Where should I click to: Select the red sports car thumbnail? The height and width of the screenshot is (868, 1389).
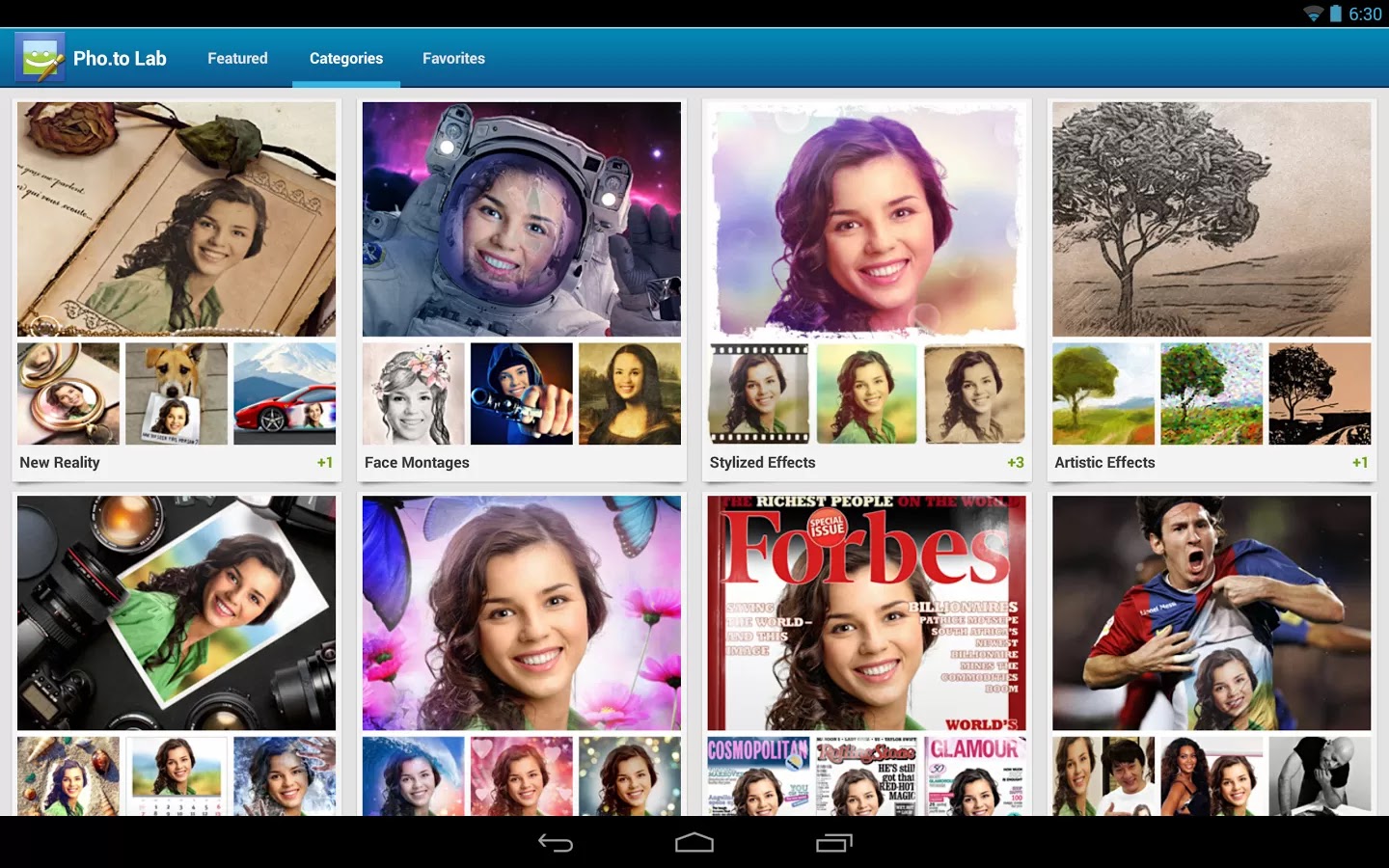tap(285, 393)
